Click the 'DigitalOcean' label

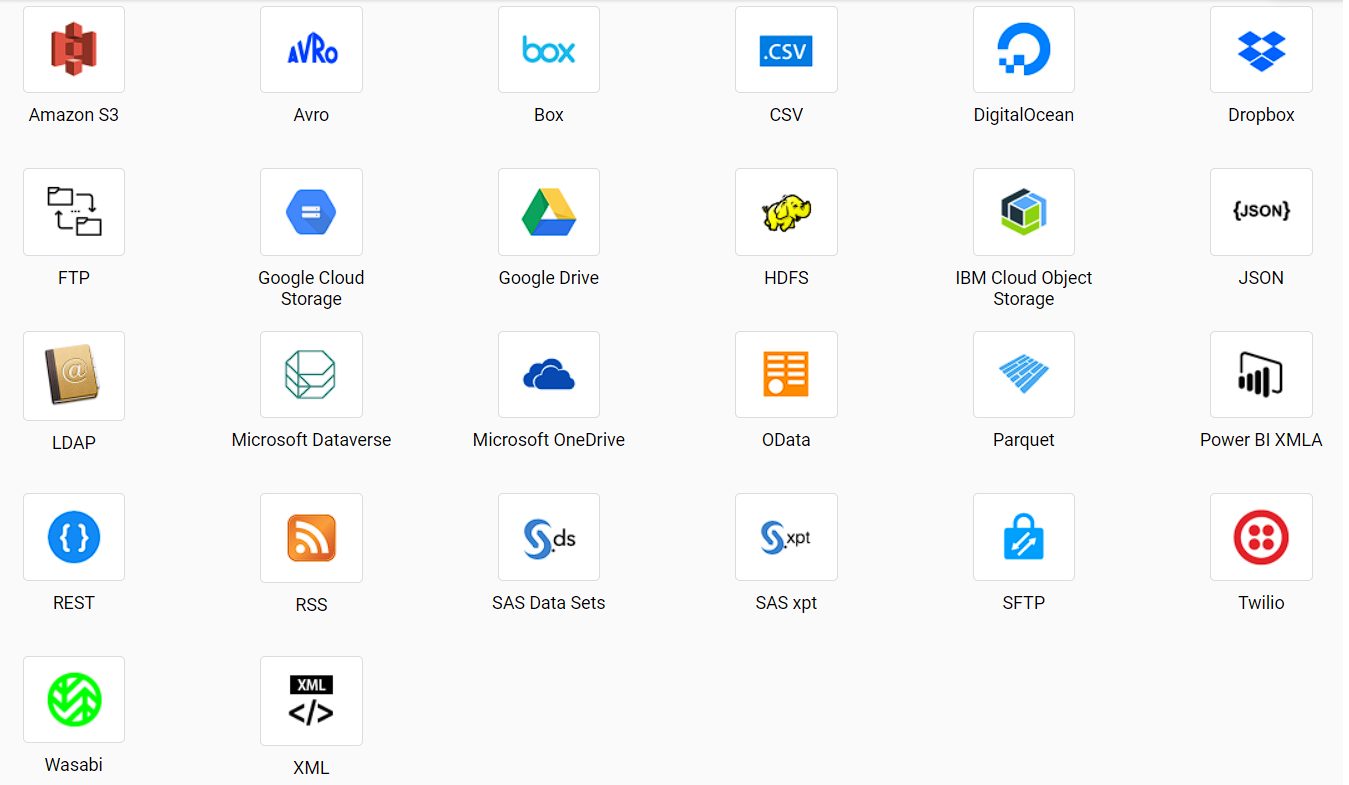tap(1024, 115)
